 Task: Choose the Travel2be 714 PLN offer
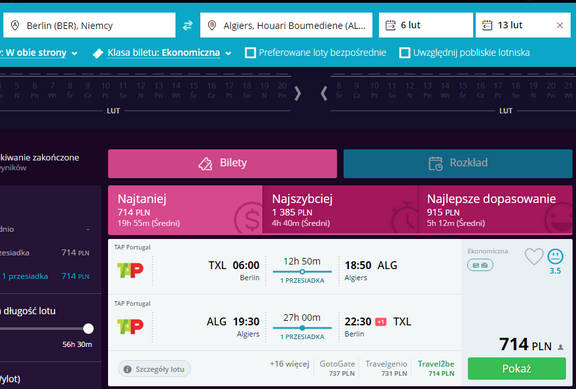(436, 368)
